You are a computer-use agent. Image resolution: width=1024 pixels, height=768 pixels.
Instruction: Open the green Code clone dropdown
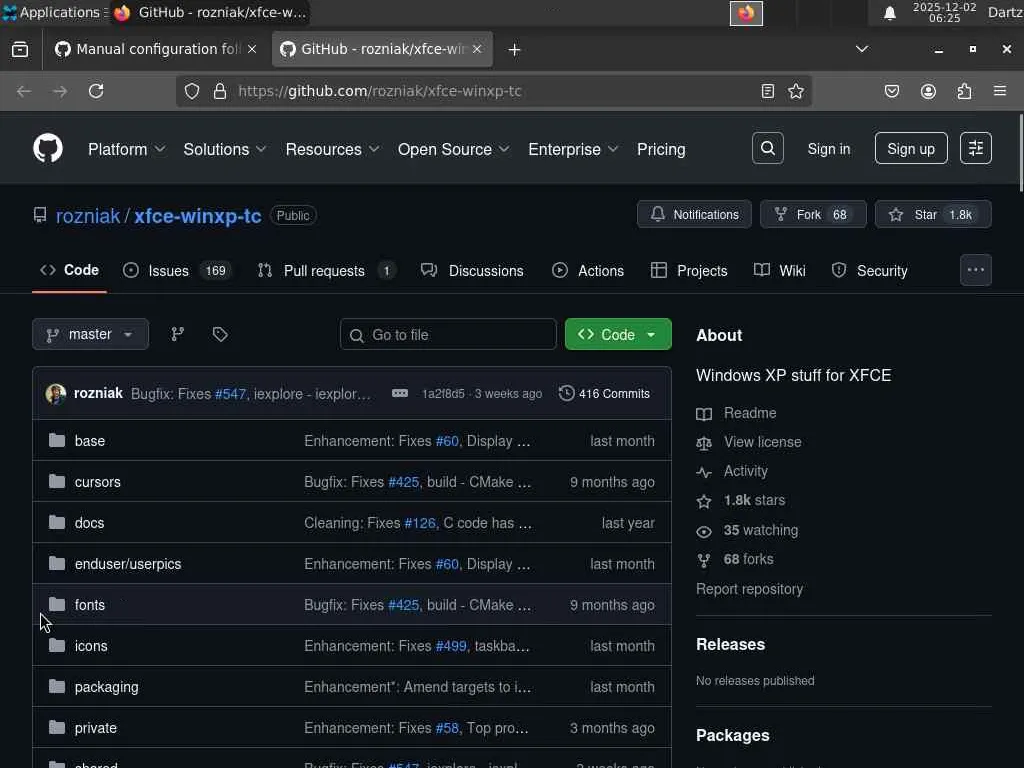click(618, 334)
